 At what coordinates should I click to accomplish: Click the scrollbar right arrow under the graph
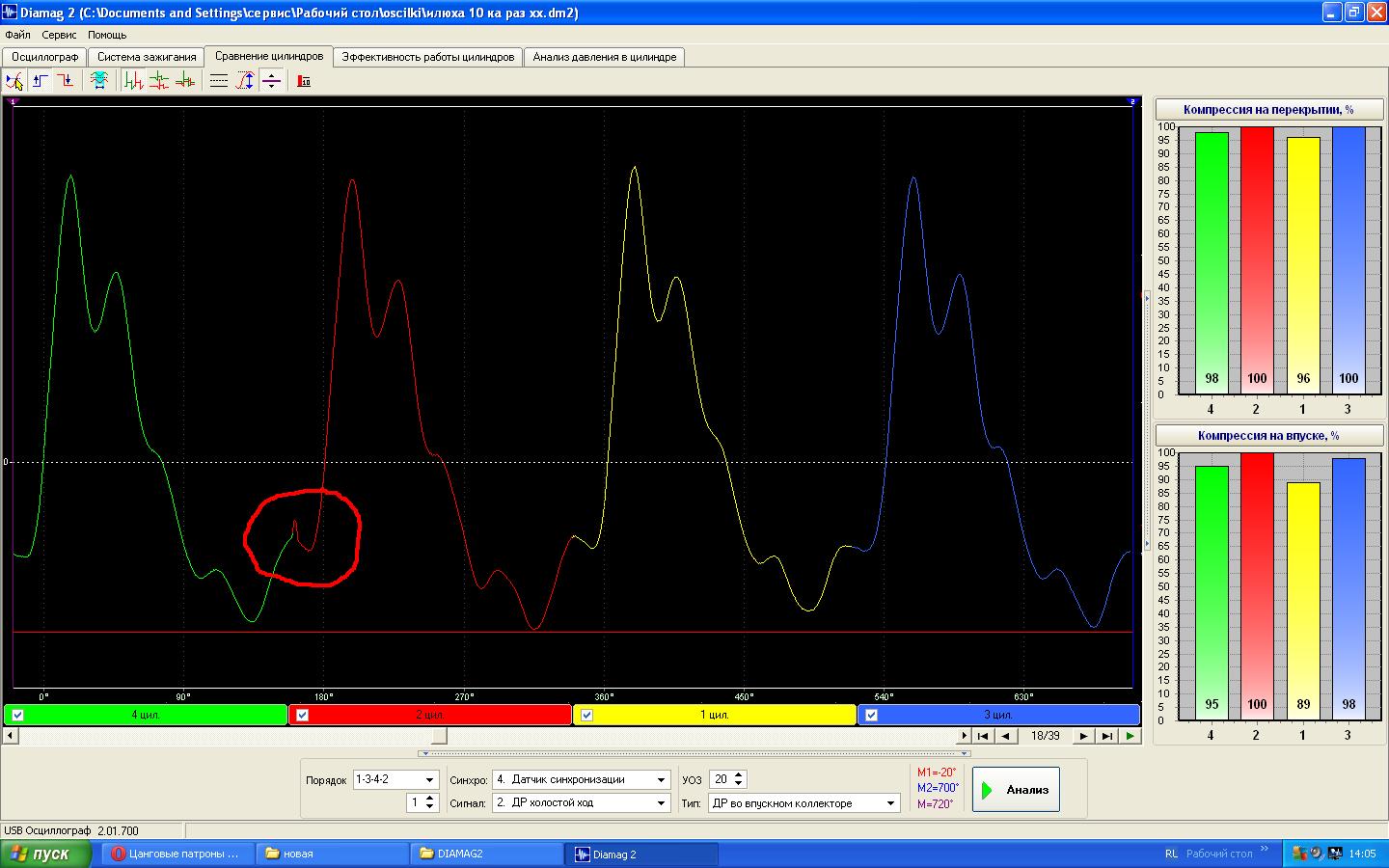tap(963, 736)
